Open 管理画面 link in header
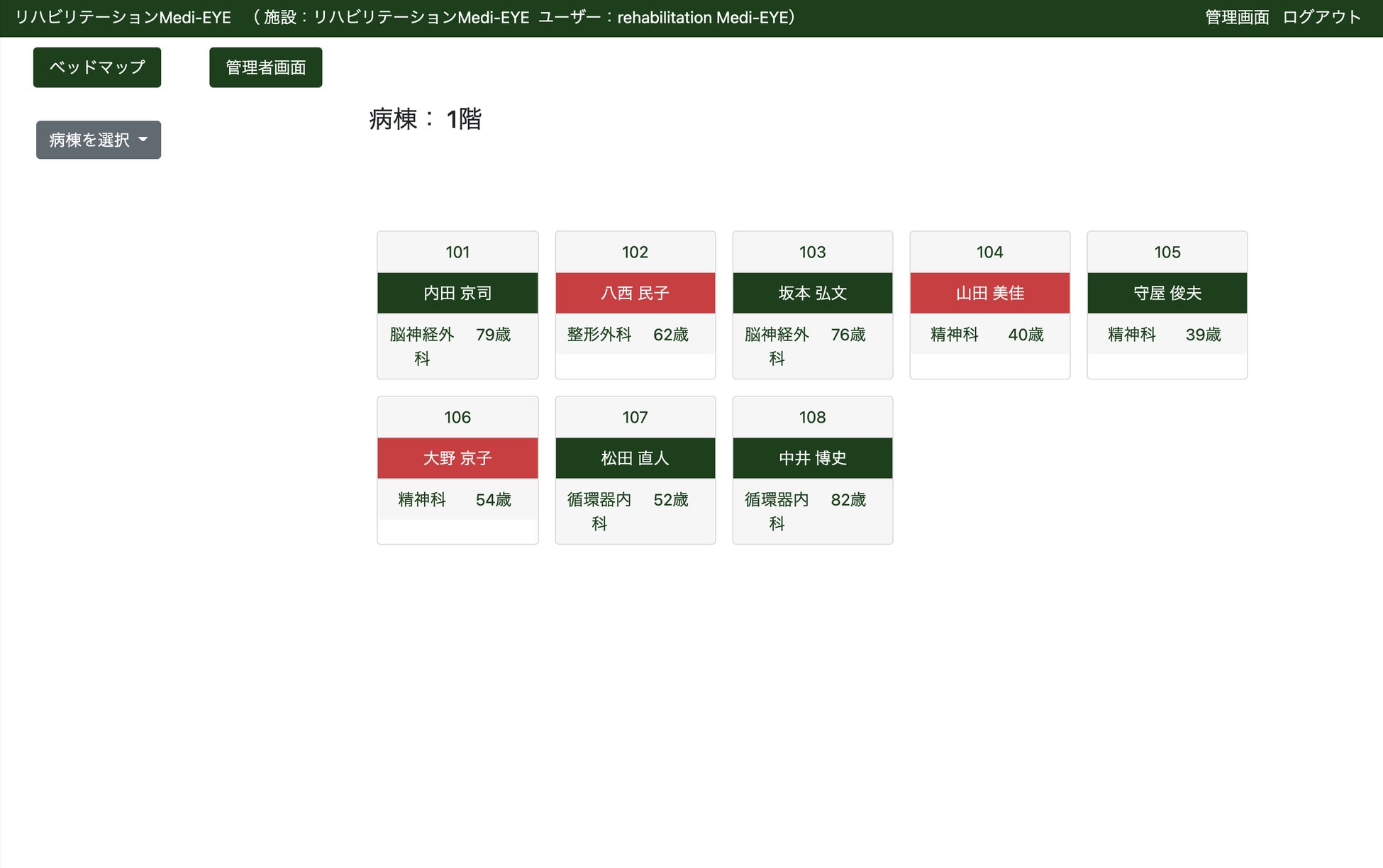 pos(1237,17)
